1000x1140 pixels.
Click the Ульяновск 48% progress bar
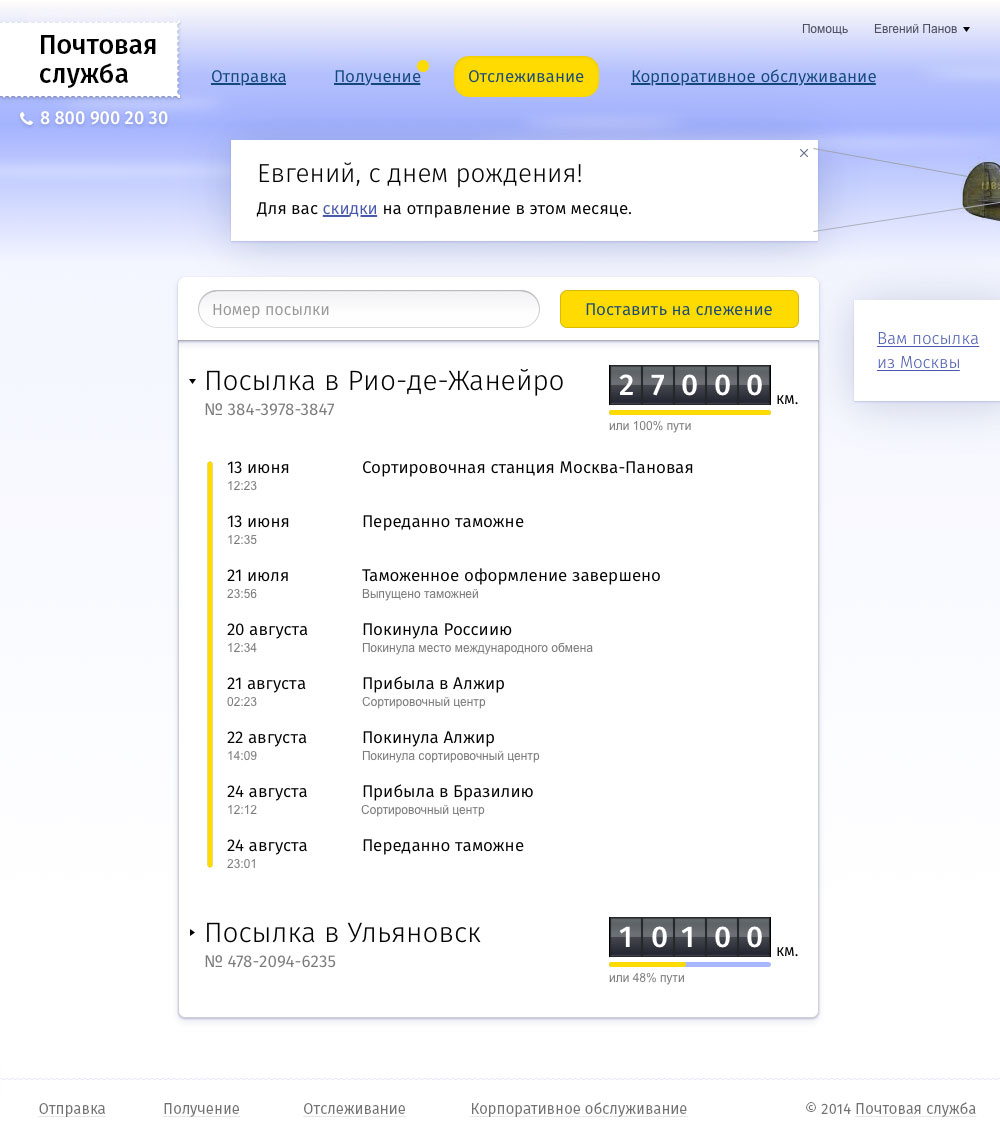[x=689, y=964]
